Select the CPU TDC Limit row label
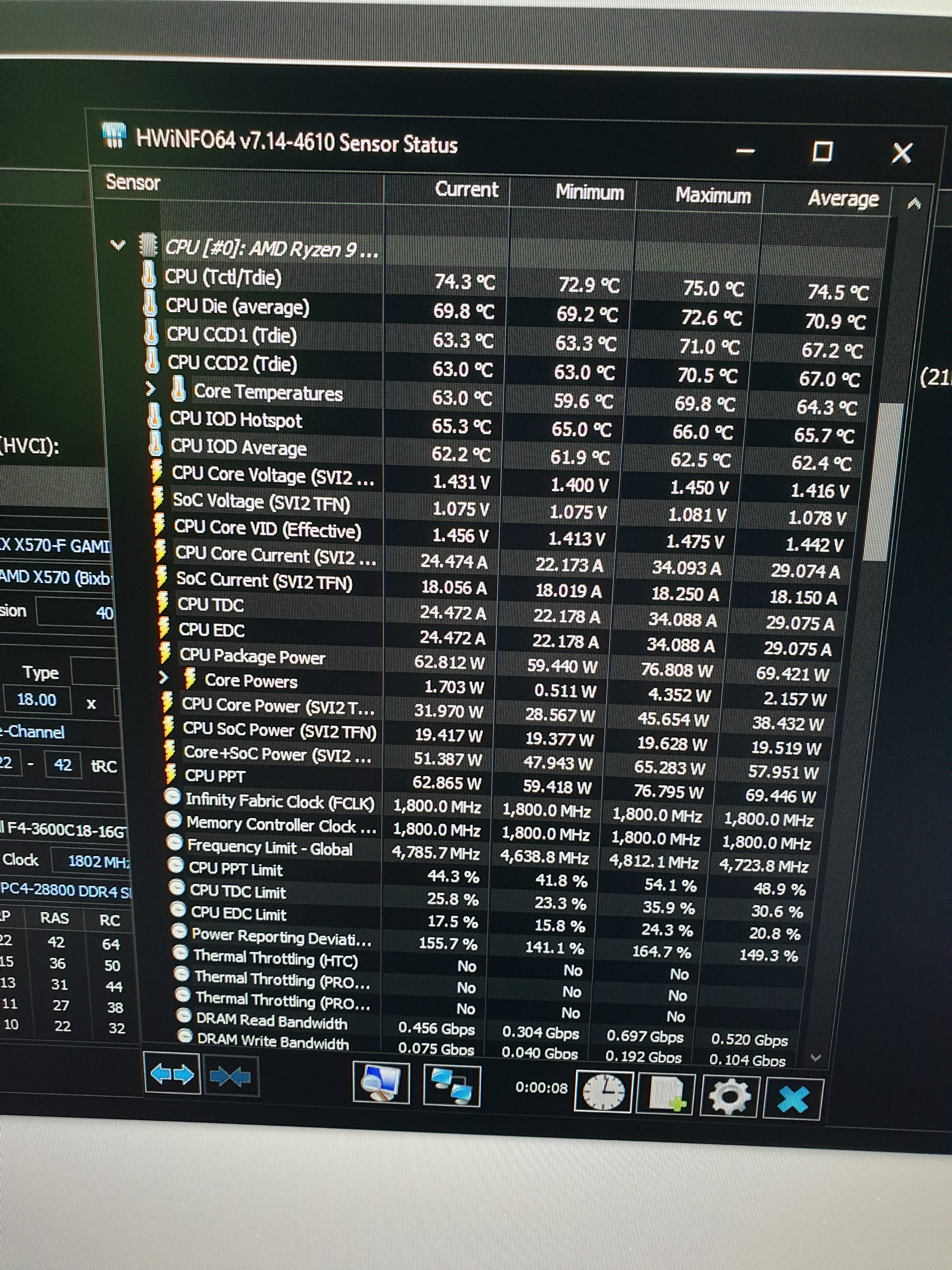 238,891
